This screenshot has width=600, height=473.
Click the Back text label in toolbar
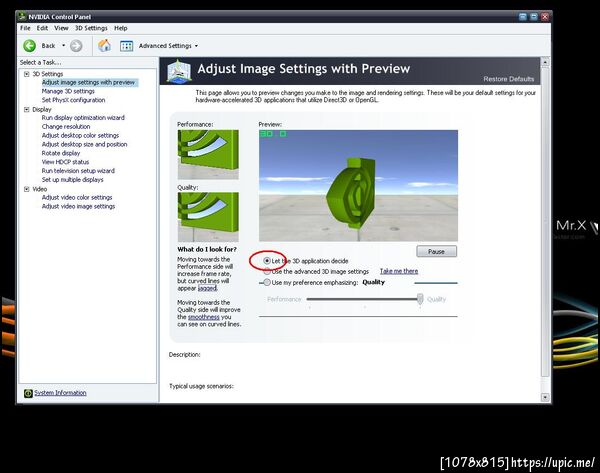click(x=48, y=46)
